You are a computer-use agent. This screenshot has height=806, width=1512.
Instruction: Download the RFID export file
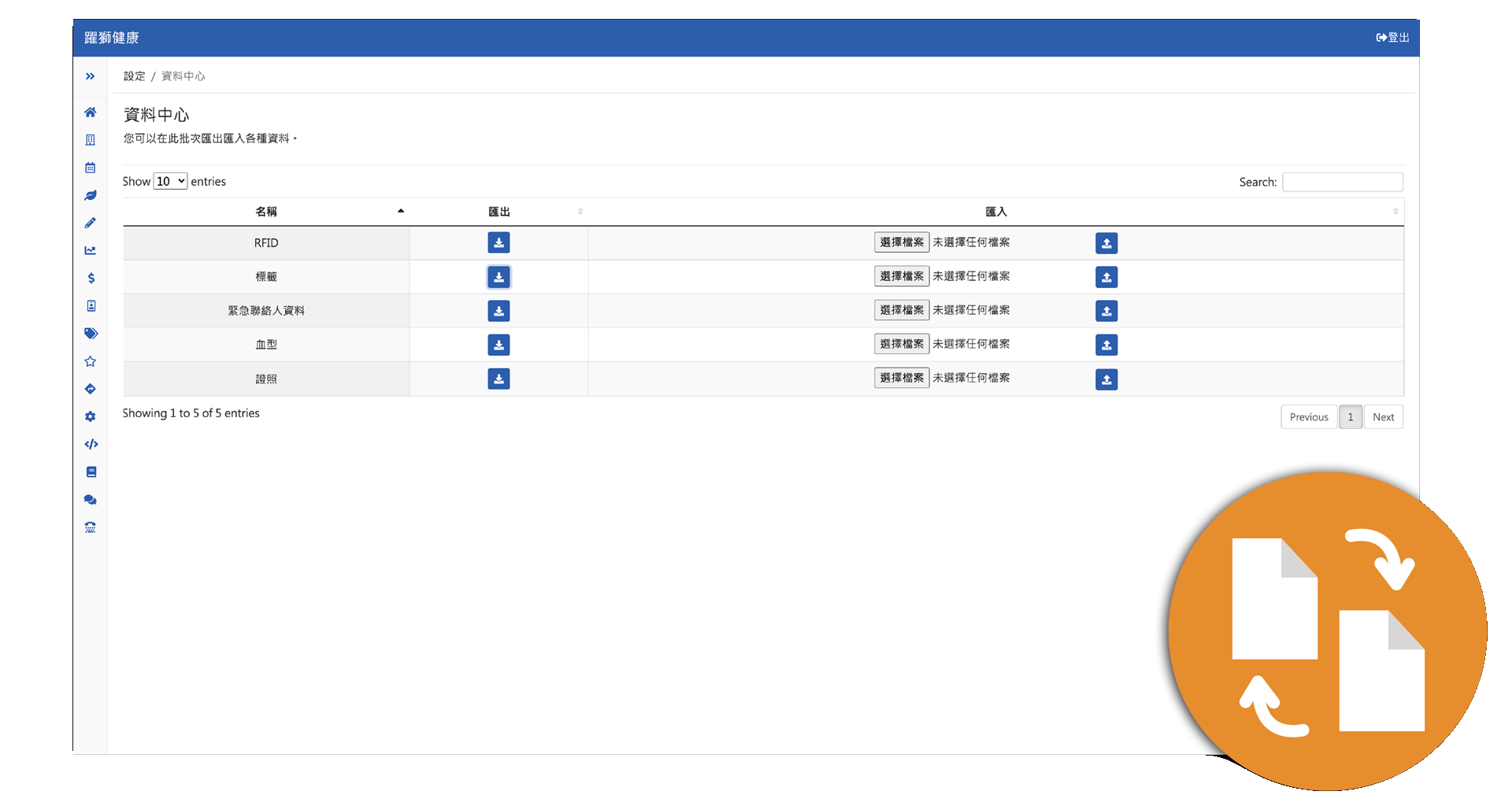coord(498,242)
